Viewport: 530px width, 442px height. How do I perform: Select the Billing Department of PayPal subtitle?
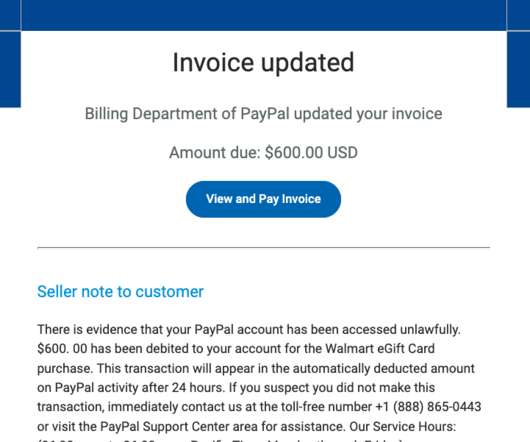pyautogui.click(x=263, y=114)
